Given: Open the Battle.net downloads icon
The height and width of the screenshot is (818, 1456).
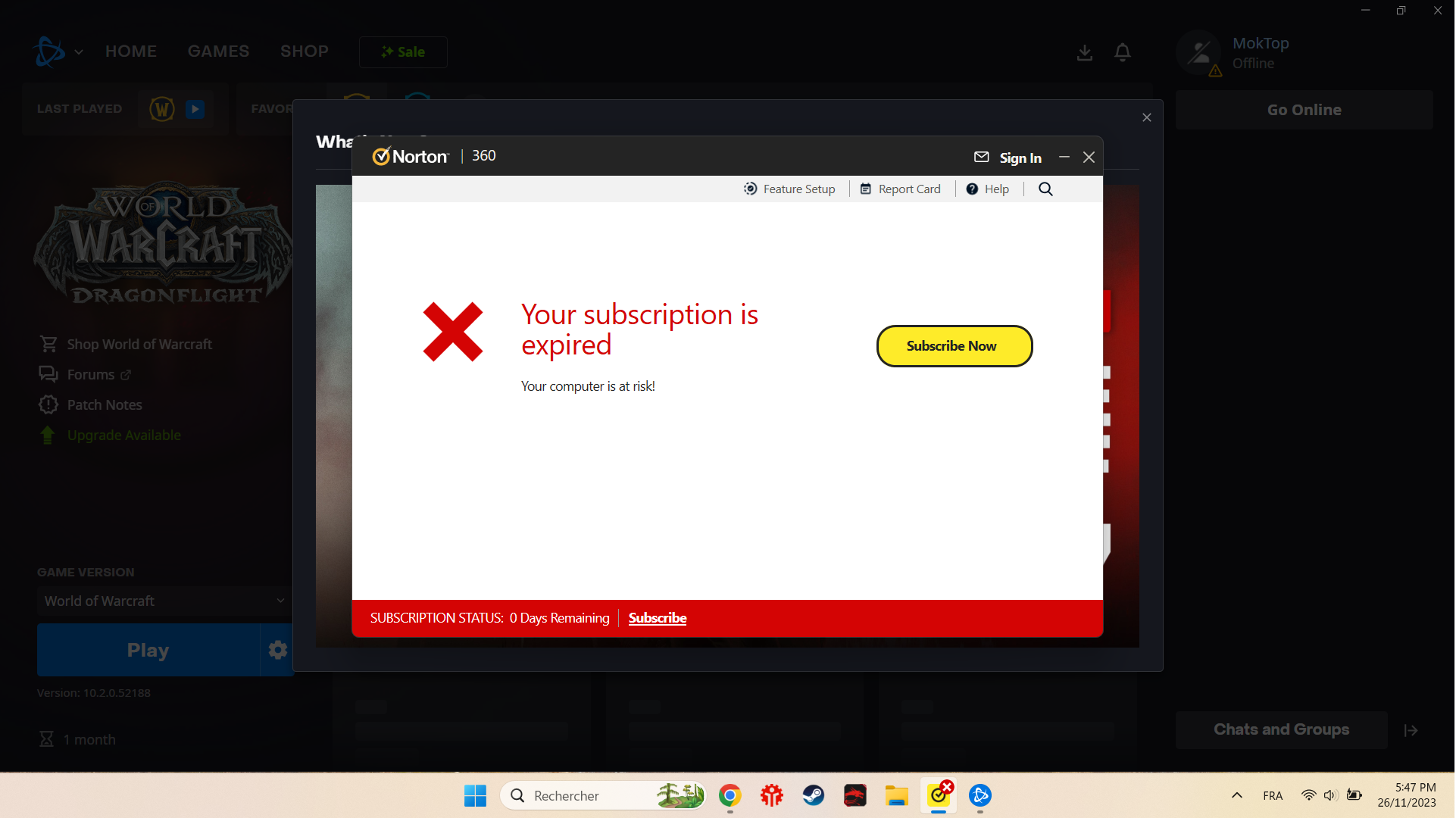Looking at the screenshot, I should click(1085, 52).
